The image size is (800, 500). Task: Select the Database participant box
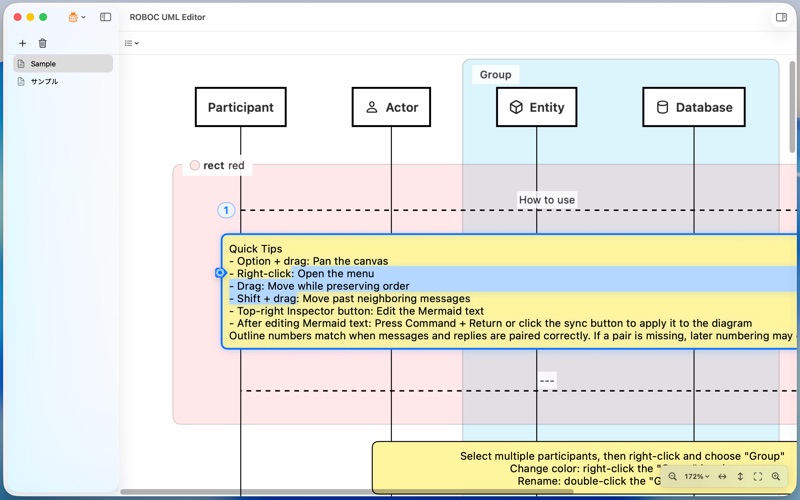pyautogui.click(x=694, y=107)
